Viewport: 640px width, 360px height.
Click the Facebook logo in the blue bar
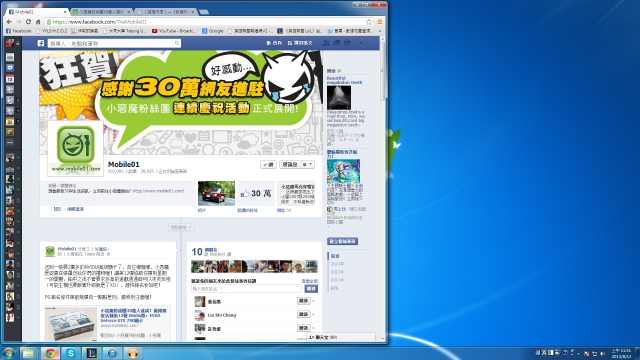click(x=41, y=43)
